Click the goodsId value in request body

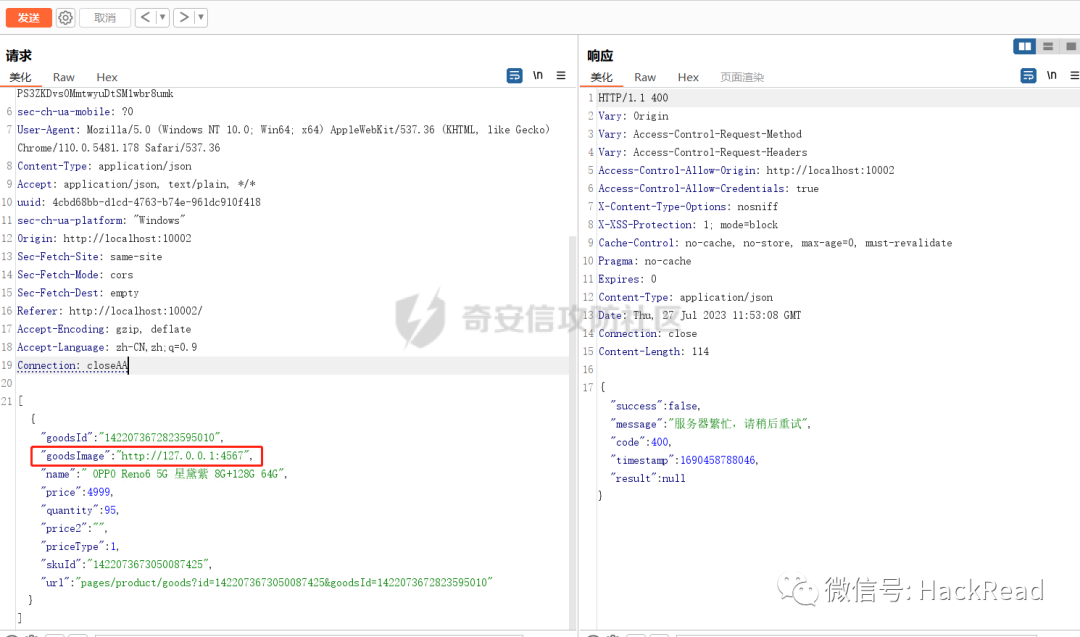click(x=160, y=438)
